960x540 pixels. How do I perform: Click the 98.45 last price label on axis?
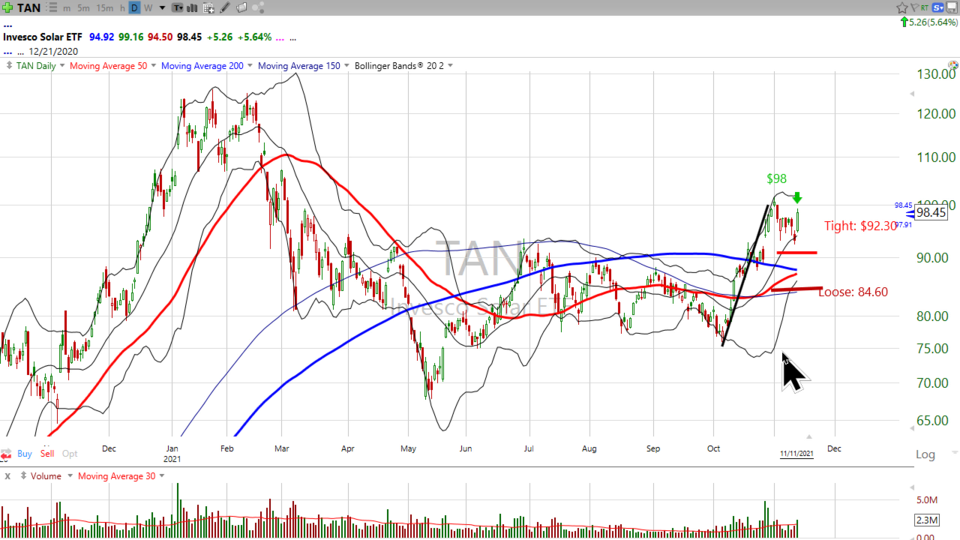point(931,212)
